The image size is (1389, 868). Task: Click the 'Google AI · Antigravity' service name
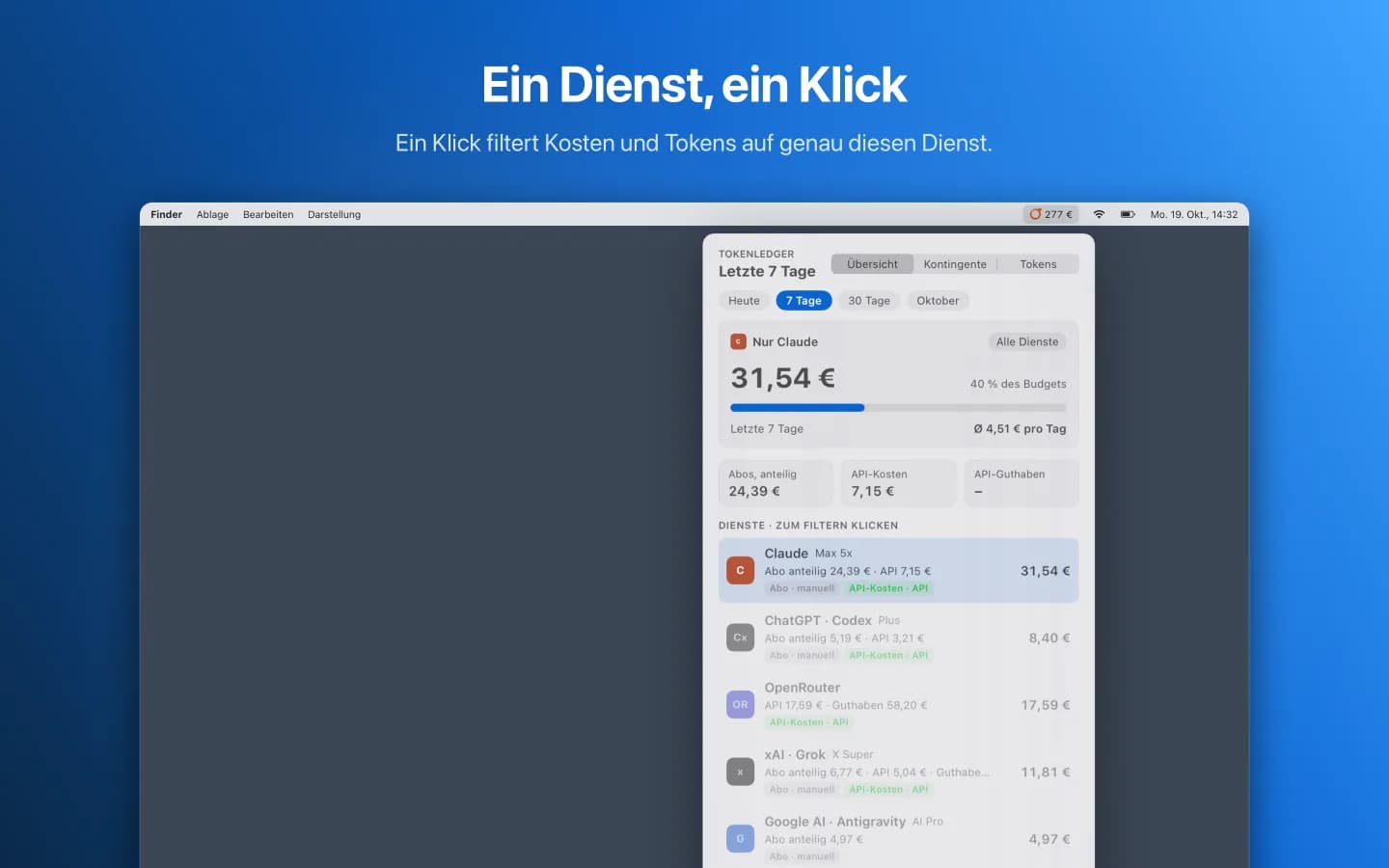835,822
